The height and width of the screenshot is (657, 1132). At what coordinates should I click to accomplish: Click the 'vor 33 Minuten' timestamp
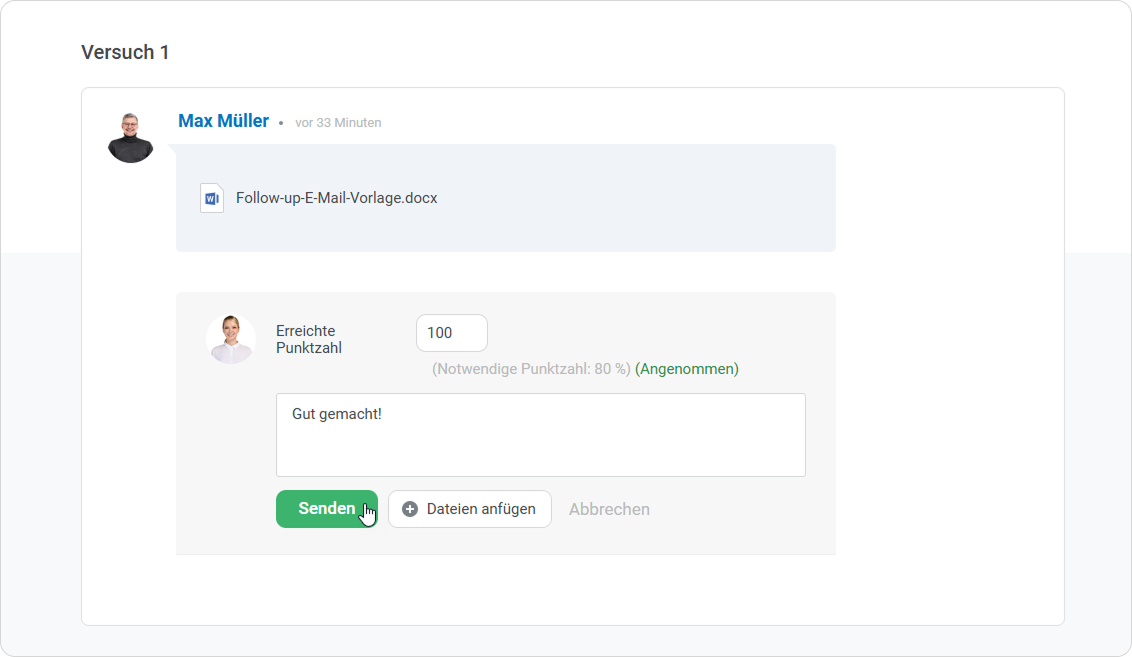pyautogui.click(x=338, y=123)
